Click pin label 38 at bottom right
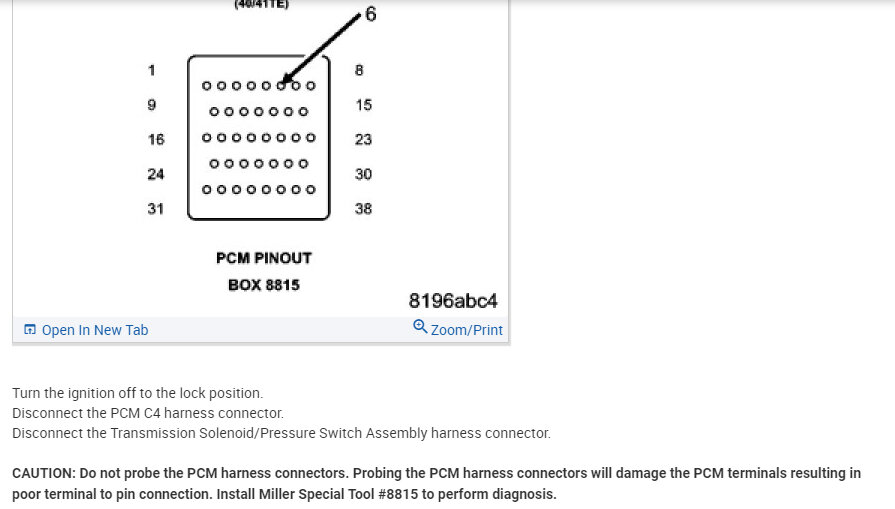The image size is (895, 509). pyautogui.click(x=363, y=209)
